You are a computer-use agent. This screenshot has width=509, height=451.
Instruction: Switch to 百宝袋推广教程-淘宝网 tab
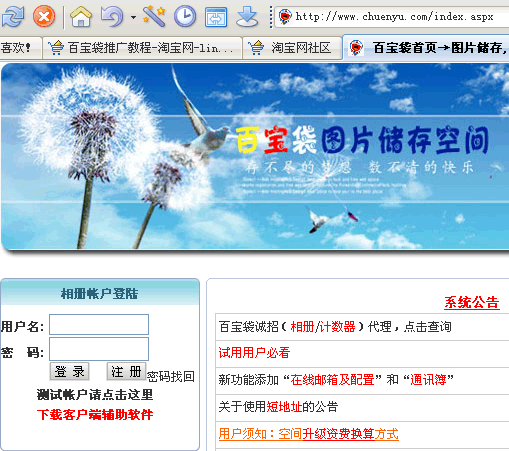point(142,48)
